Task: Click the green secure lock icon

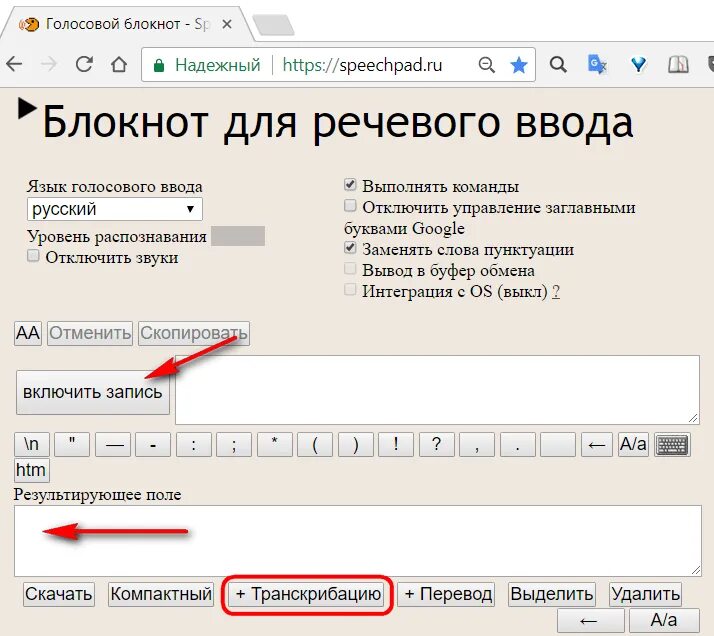Action: [158, 66]
